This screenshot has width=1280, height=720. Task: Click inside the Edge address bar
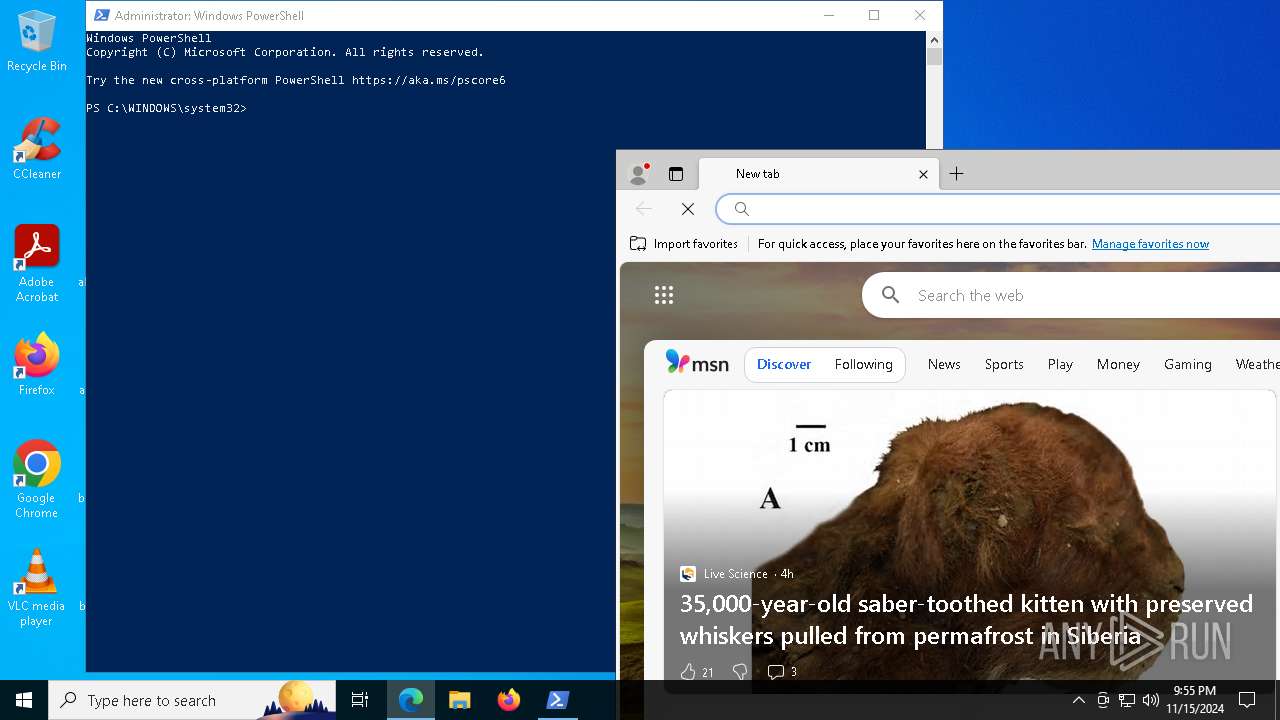coord(1000,209)
